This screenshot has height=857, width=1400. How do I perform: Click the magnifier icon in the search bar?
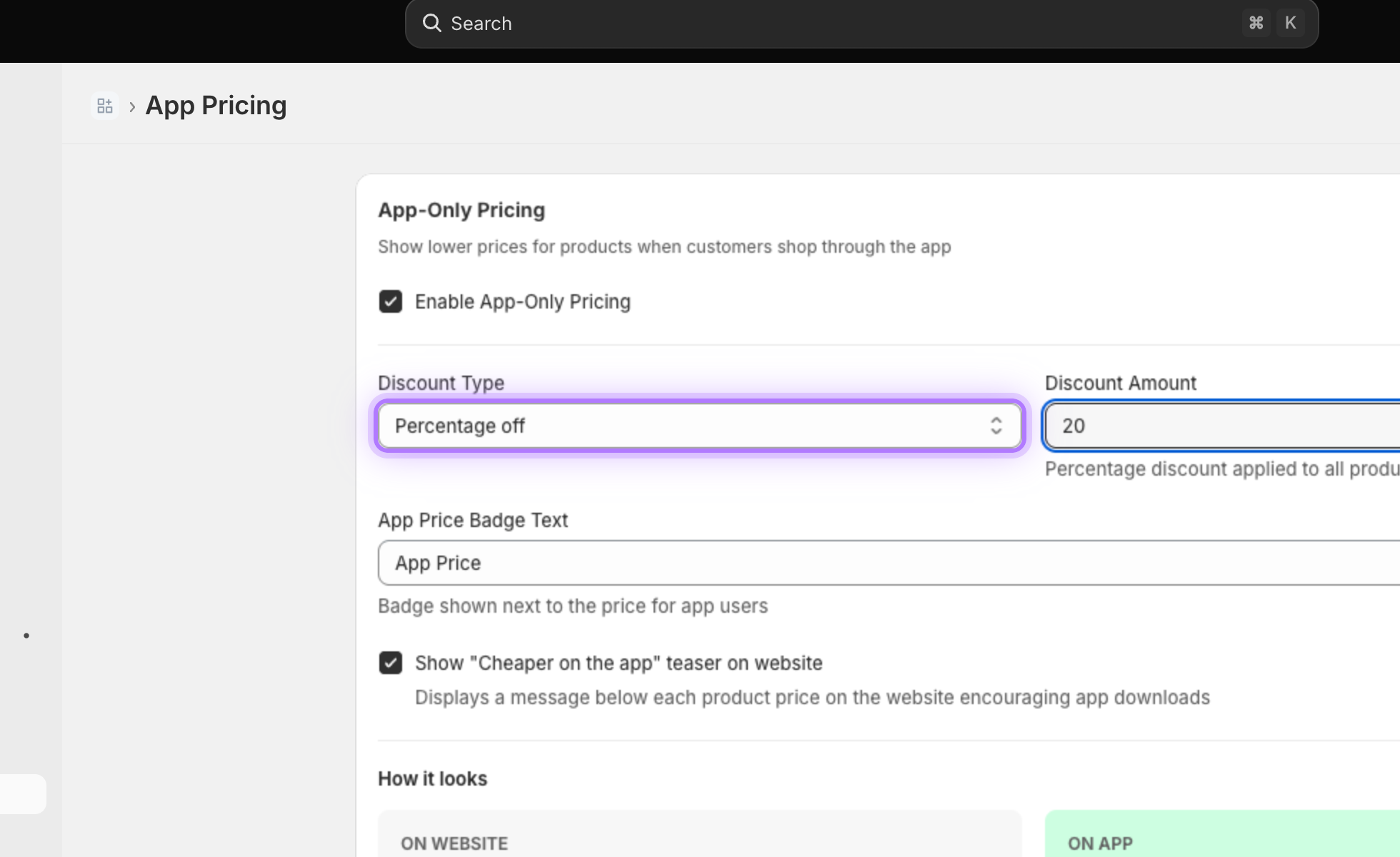coord(431,24)
